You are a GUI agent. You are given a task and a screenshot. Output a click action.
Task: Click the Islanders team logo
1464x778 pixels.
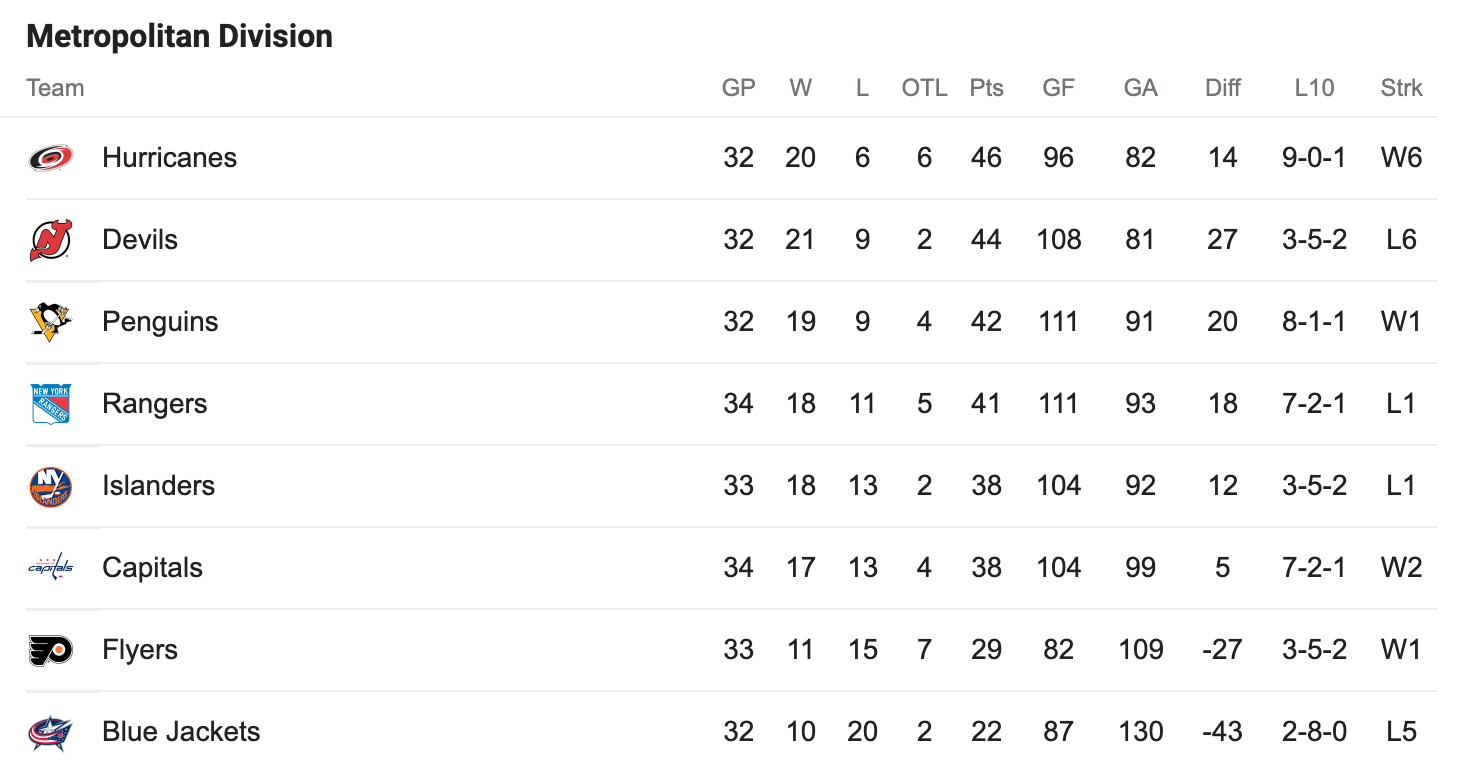point(50,486)
